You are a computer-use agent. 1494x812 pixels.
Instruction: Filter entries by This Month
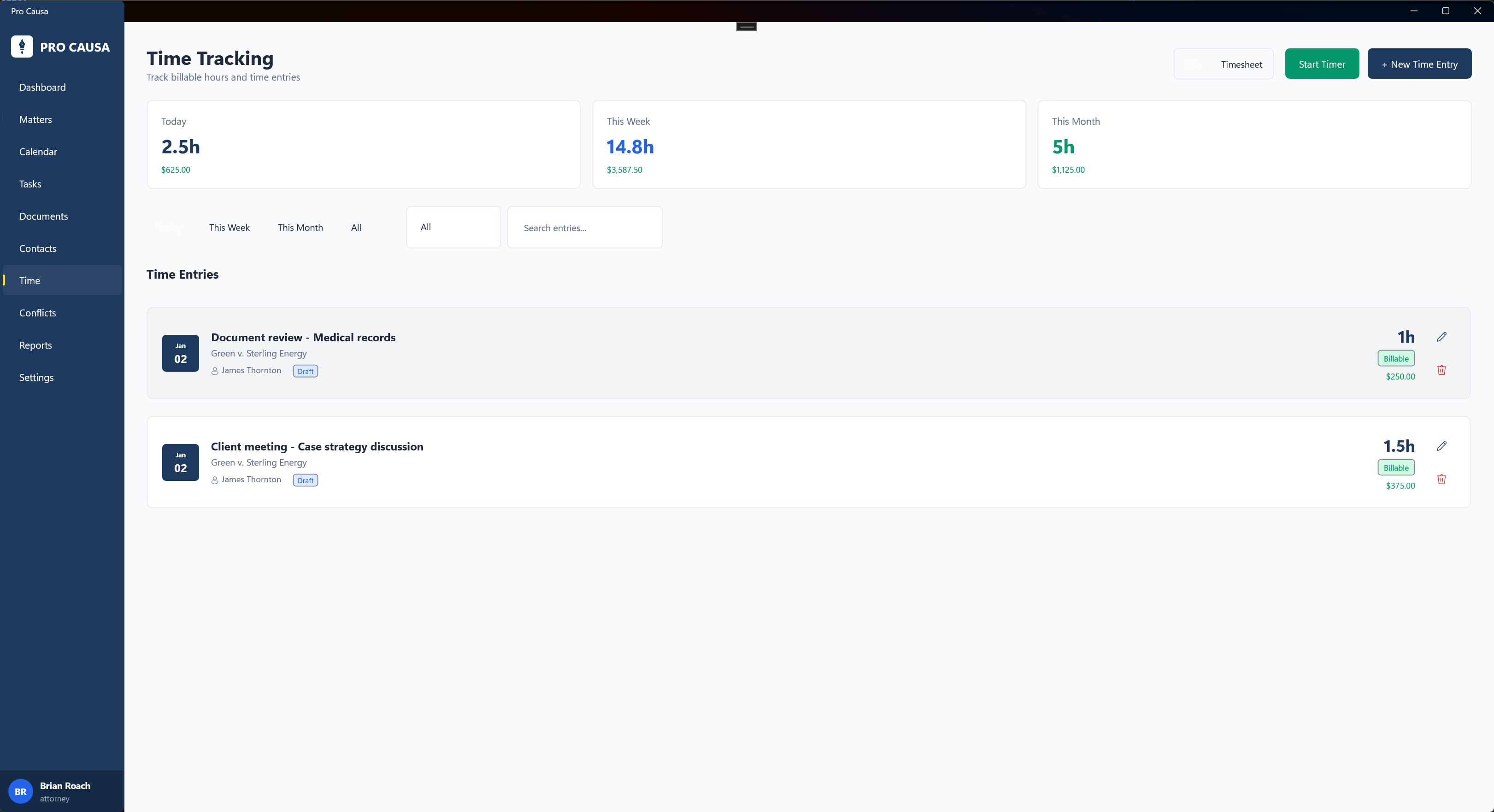300,227
